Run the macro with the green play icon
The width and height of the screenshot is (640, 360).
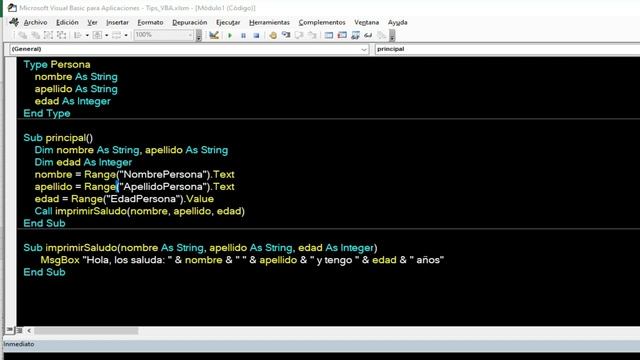(230, 36)
